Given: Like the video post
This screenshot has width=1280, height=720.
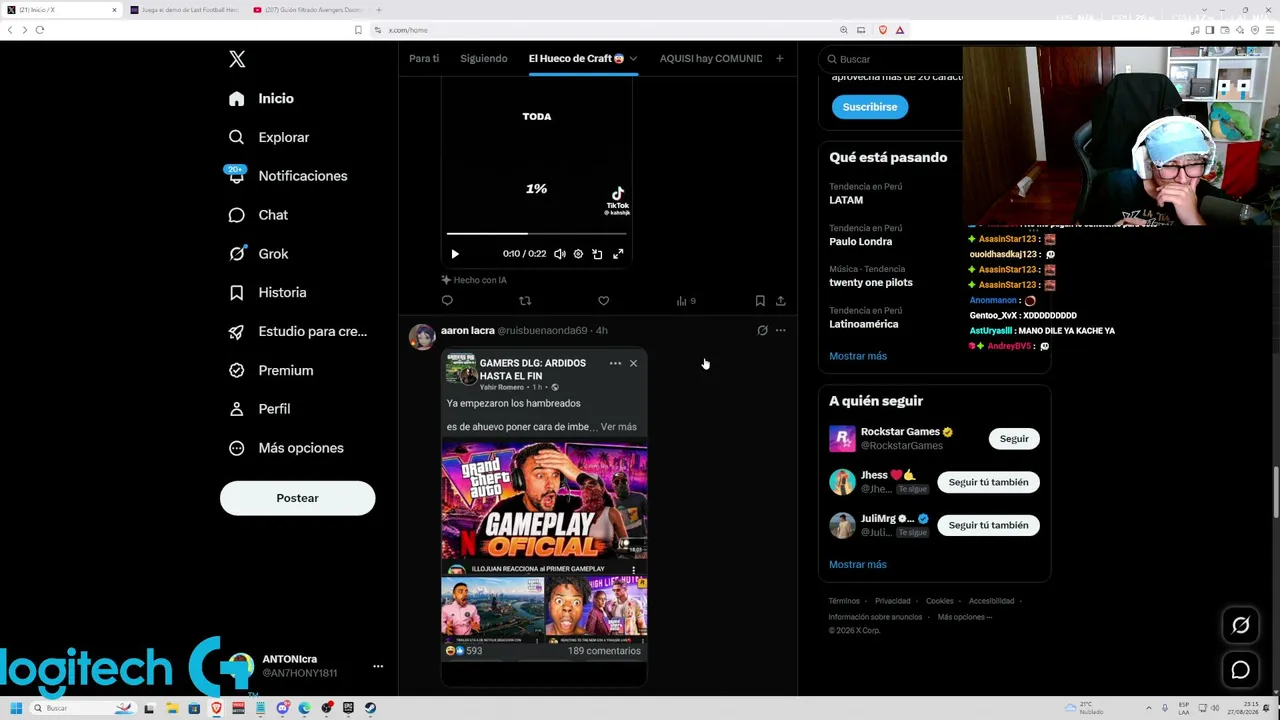Looking at the screenshot, I should [603, 301].
